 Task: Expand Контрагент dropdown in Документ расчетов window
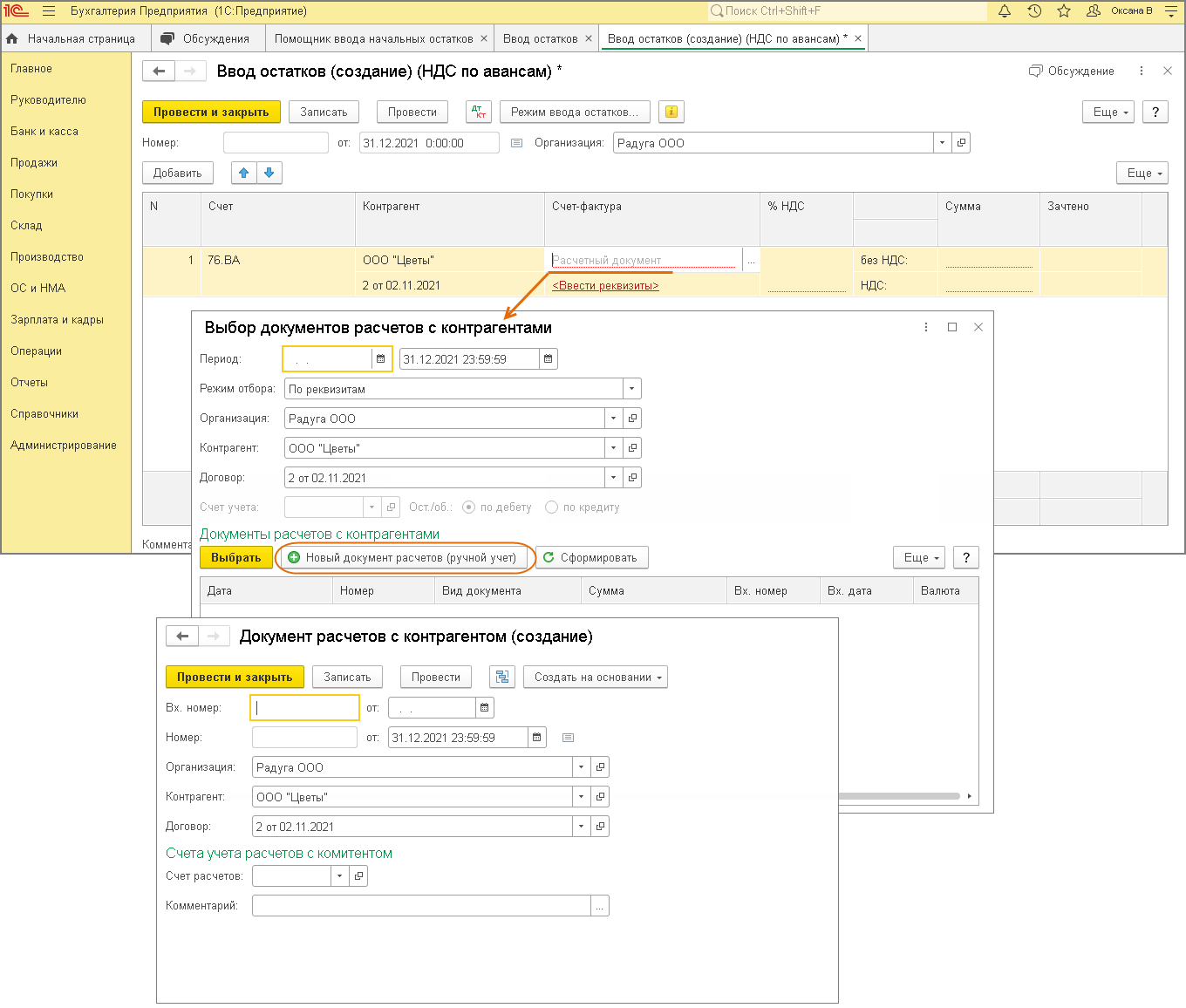click(x=581, y=797)
